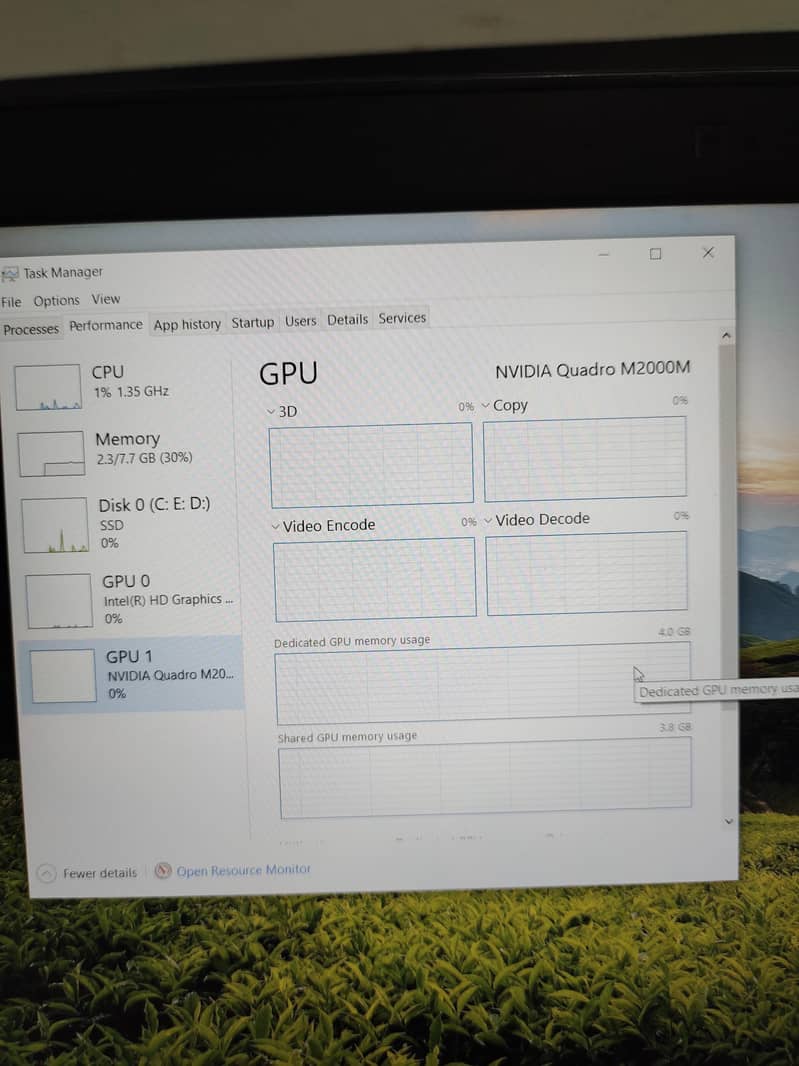Click the 3D usage graph

point(371,465)
